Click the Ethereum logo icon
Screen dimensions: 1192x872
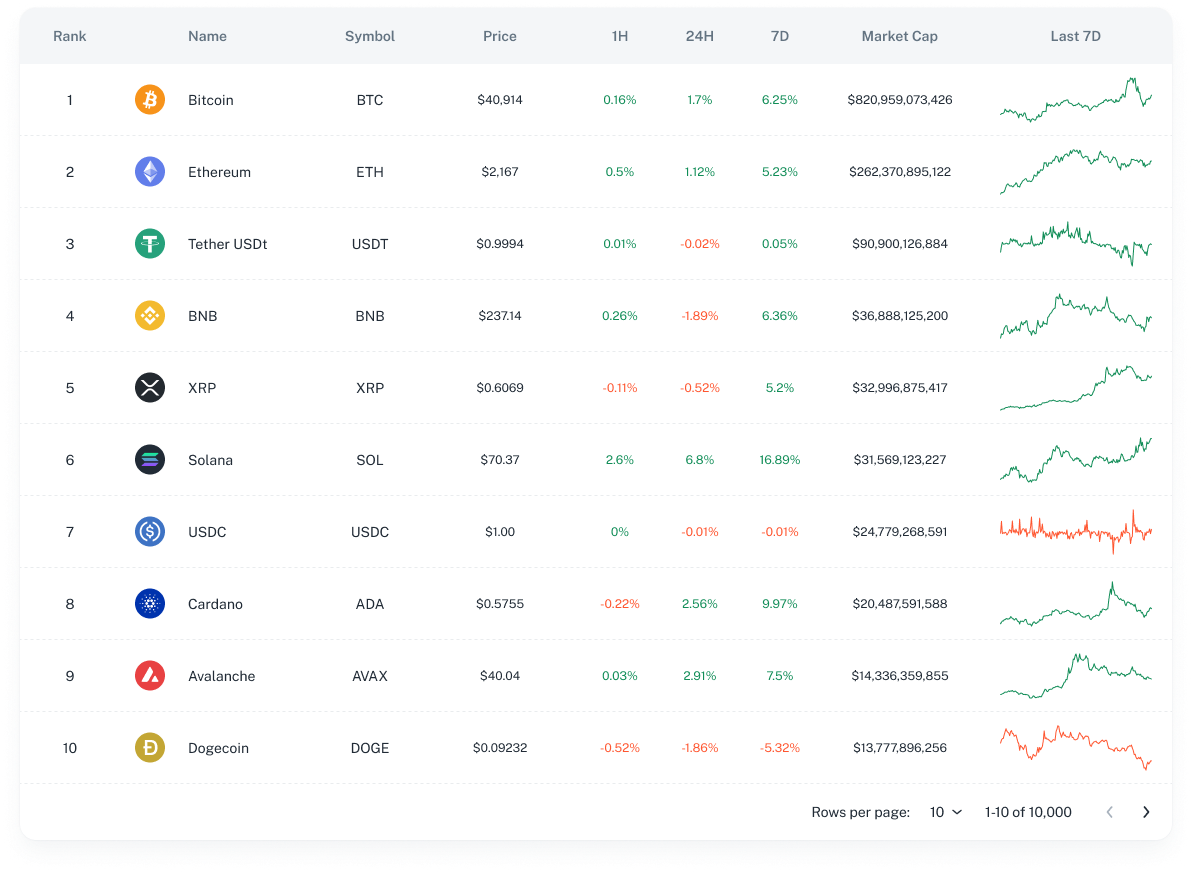[150, 172]
